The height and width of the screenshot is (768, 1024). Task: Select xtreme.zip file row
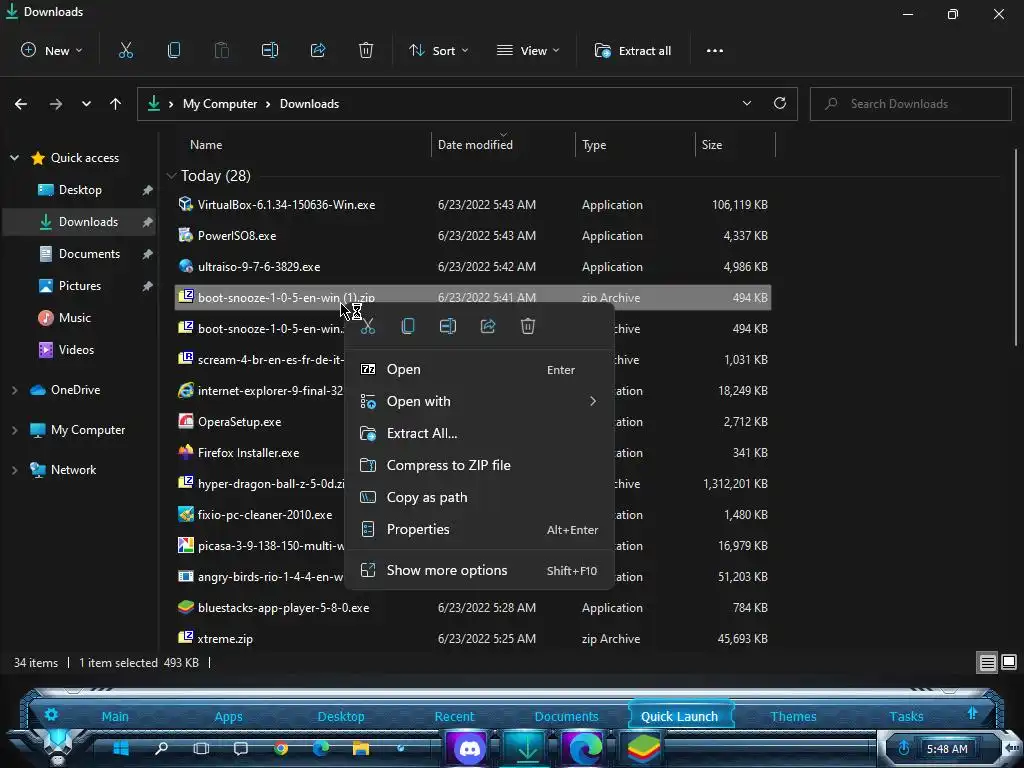point(473,639)
